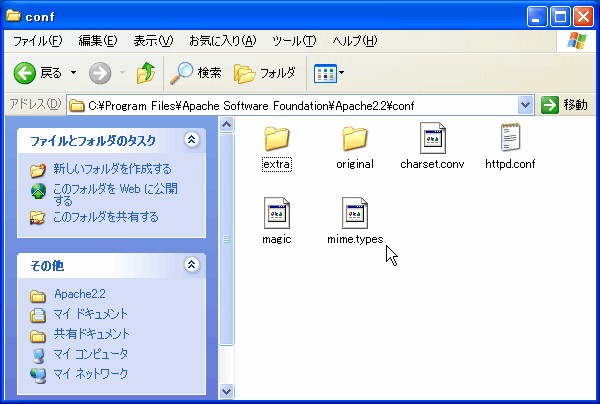This screenshot has width=600, height=404.
Task: Maximize the conf window
Action: pos(560,17)
